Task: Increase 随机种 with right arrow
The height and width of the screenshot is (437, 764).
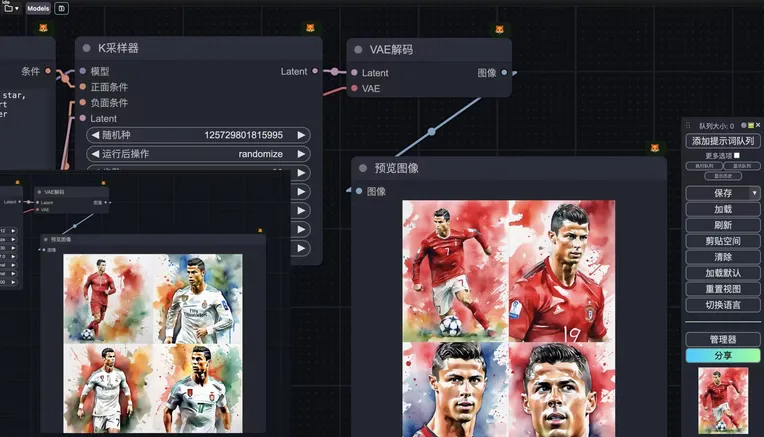Action: (301, 135)
